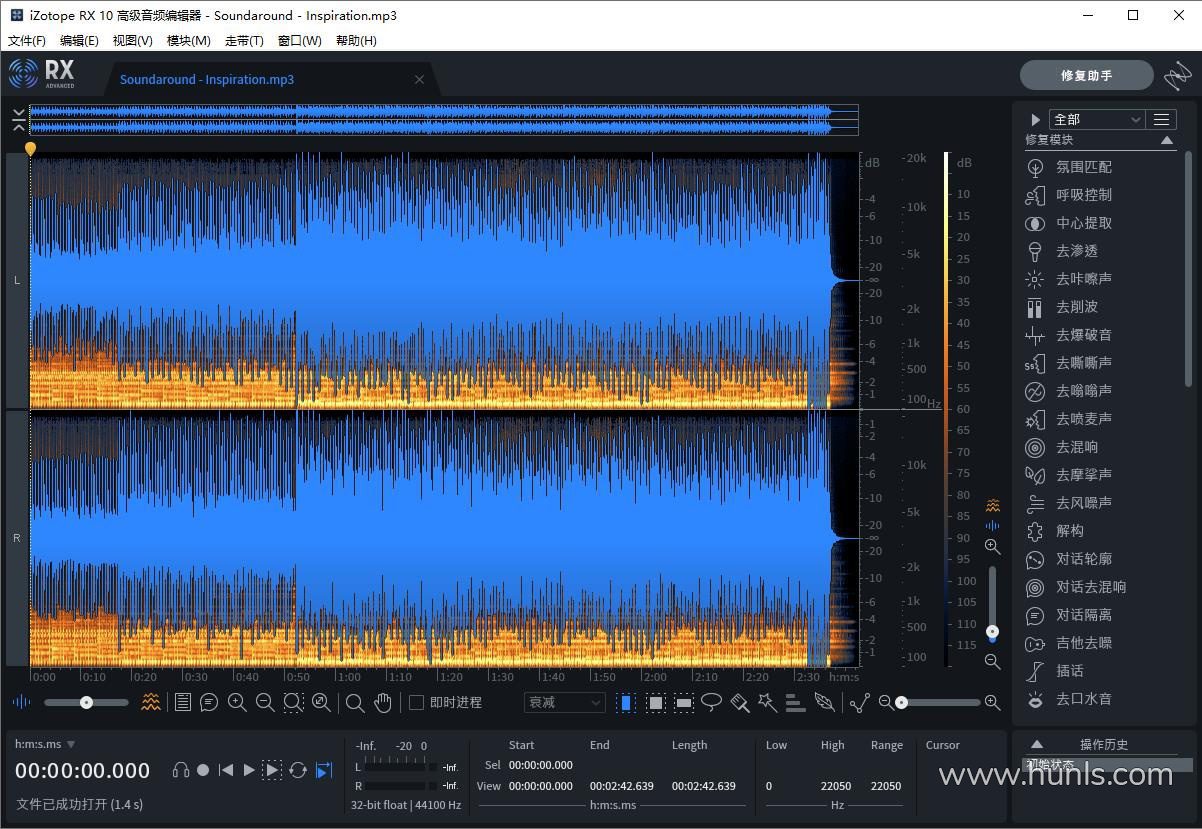Viewport: 1202px width, 829px height.
Task: Select the brush selection tool
Action: pyautogui.click(x=740, y=702)
